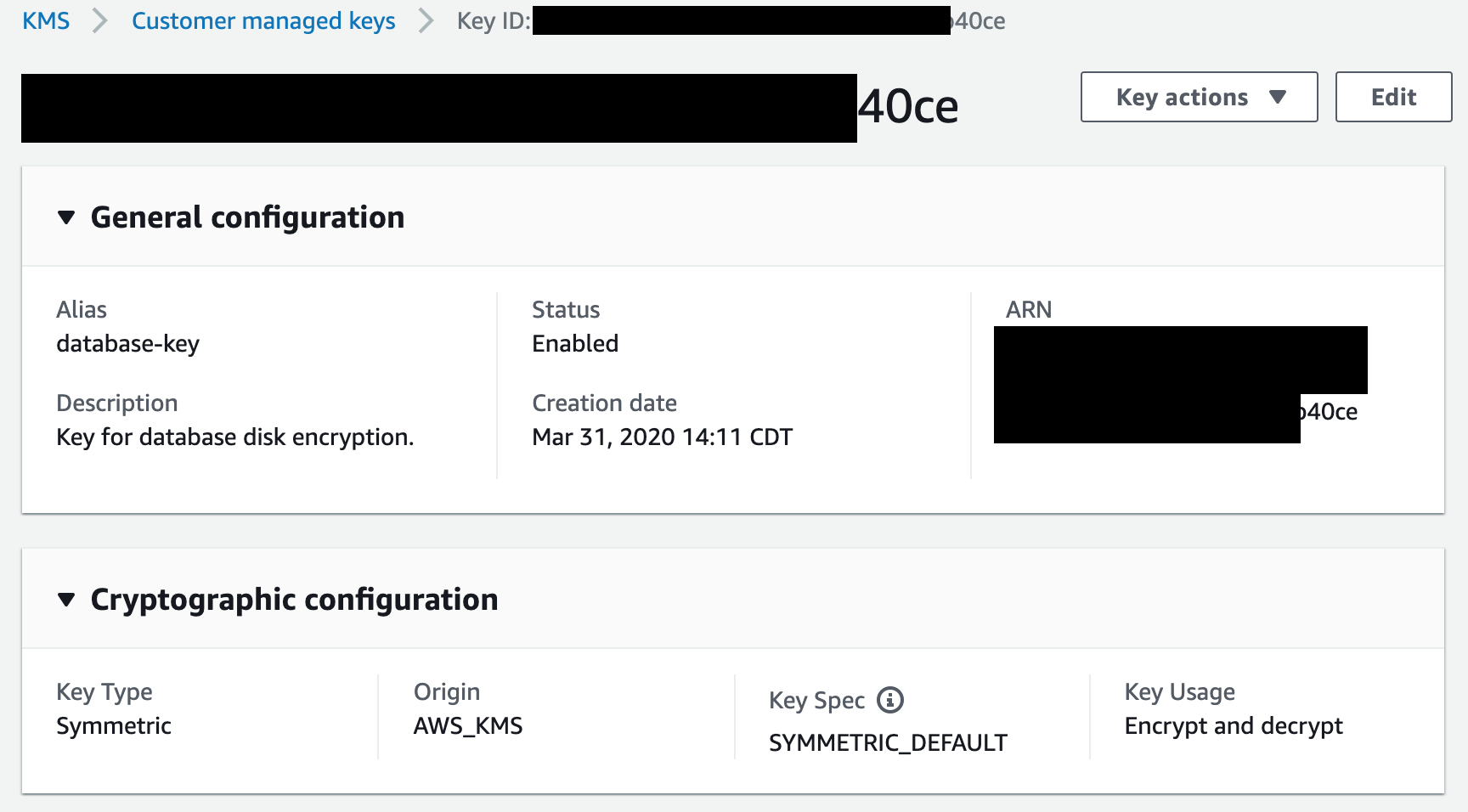Click the Key Type Symmetric value

pyautogui.click(x=114, y=725)
